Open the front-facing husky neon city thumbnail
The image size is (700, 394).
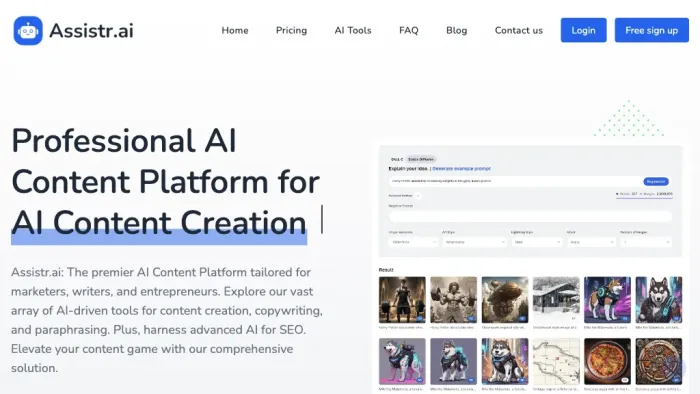pos(659,300)
